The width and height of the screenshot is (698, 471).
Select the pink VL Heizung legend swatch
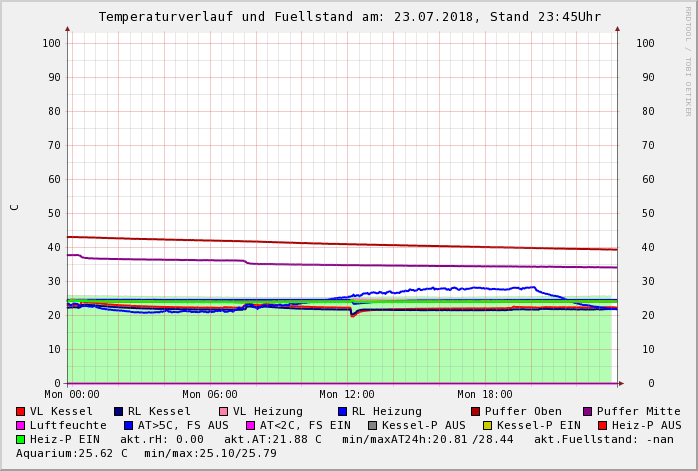pyautogui.click(x=224, y=412)
